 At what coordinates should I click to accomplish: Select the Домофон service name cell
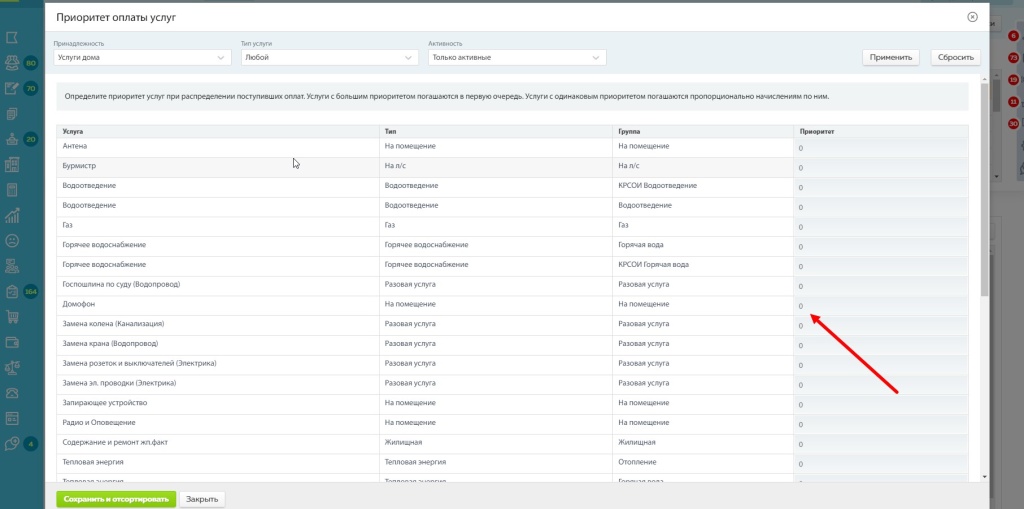(x=217, y=304)
